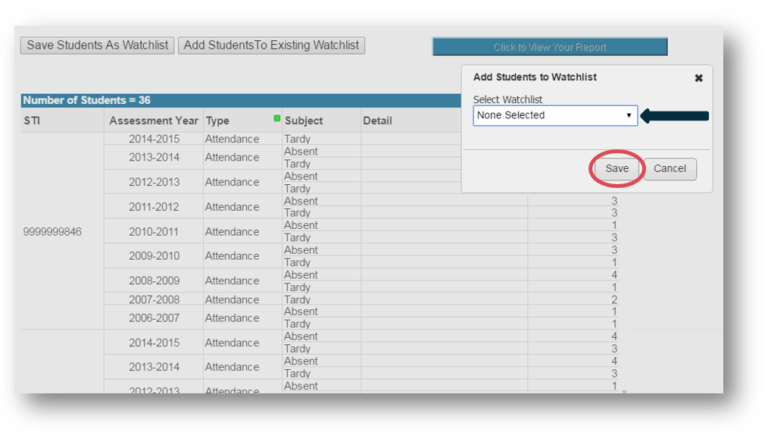Click the table scrollbar down arrow
The image size is (768, 432).
[x=624, y=392]
